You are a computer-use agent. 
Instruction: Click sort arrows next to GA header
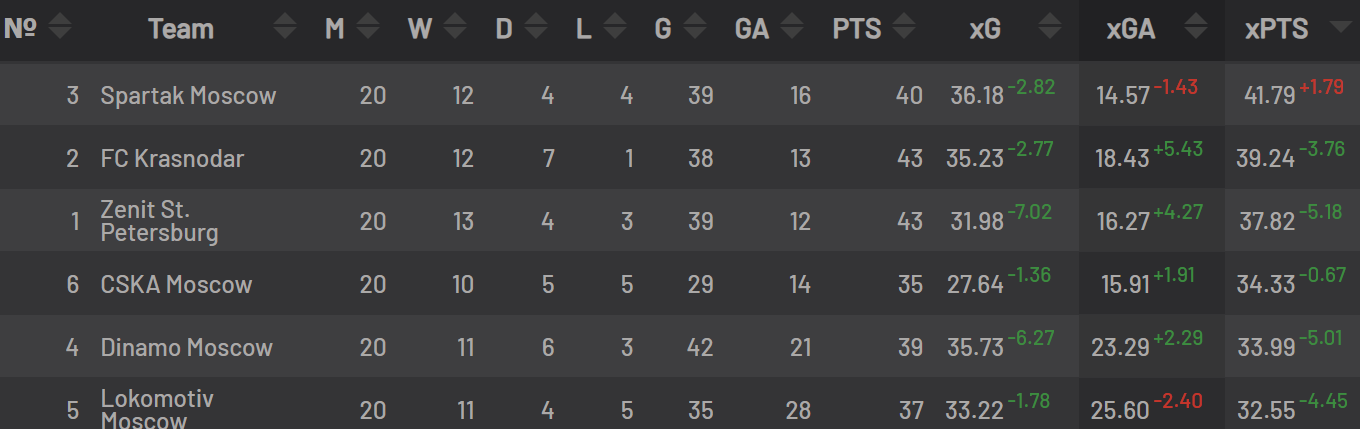tap(793, 28)
